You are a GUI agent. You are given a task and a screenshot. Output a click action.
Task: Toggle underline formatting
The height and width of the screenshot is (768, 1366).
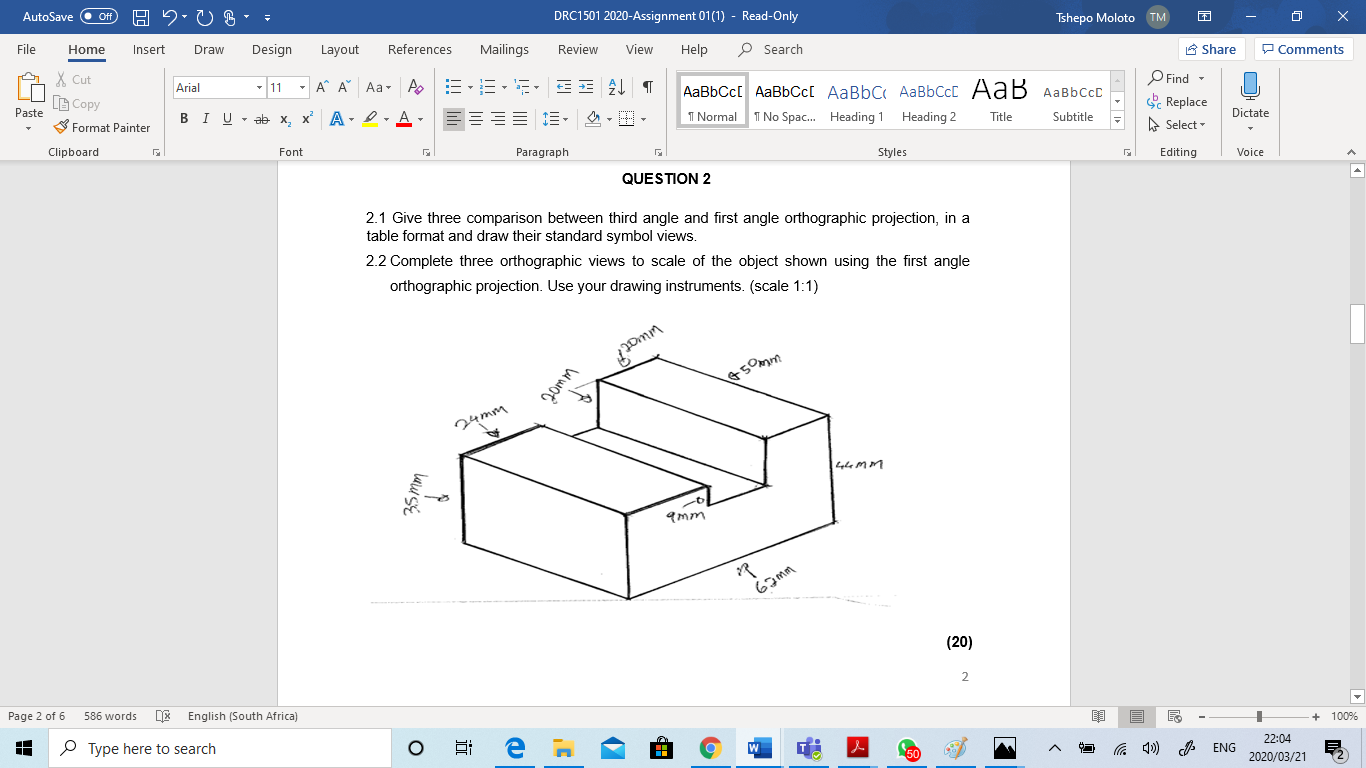point(226,118)
